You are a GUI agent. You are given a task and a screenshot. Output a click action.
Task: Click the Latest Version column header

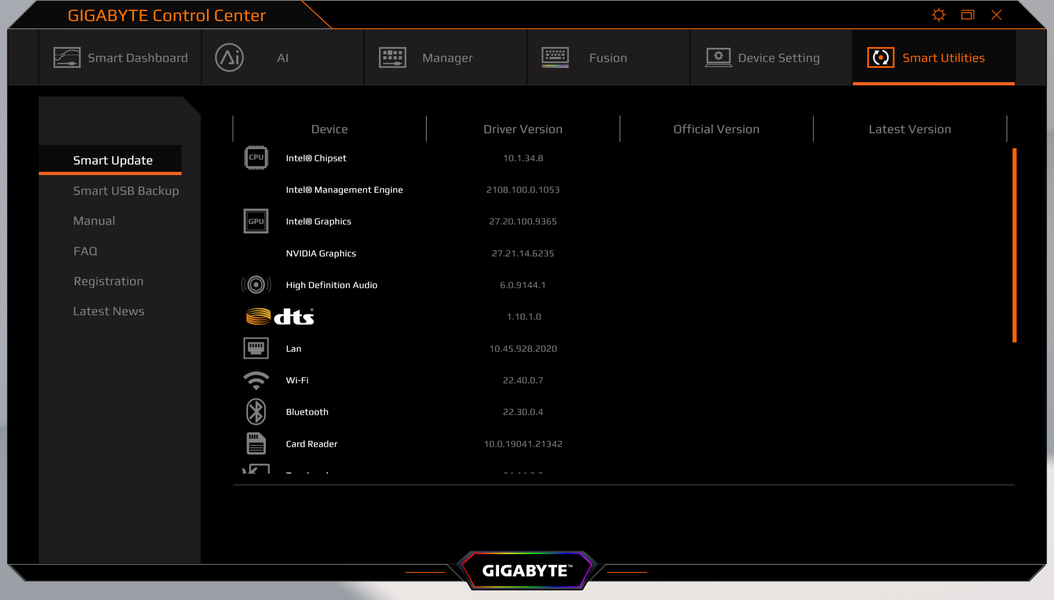[x=910, y=129]
